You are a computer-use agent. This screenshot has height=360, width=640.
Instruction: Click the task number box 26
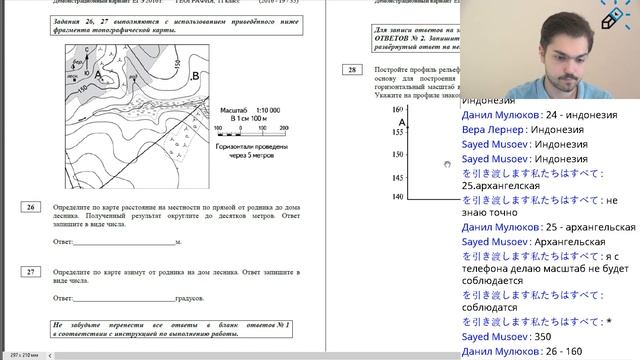pos(31,207)
